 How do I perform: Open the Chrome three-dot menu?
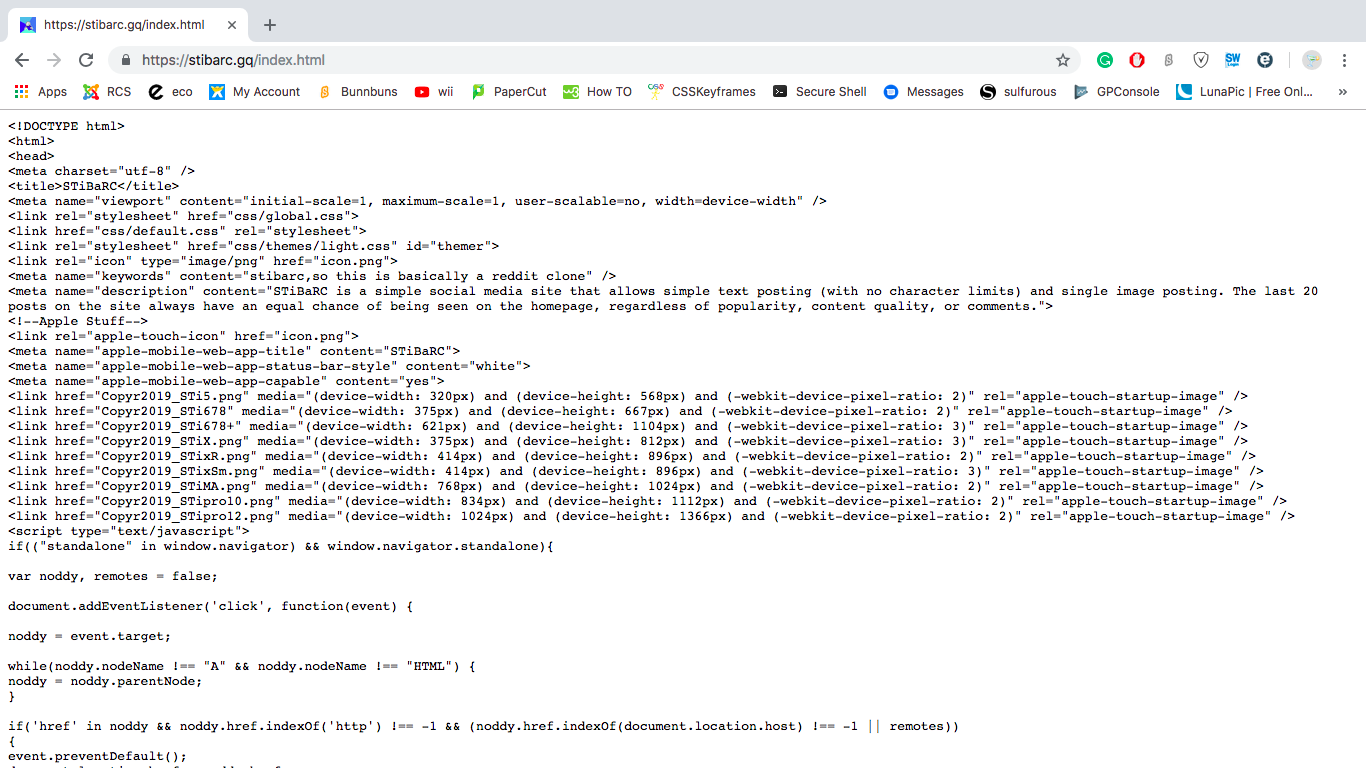[1345, 60]
